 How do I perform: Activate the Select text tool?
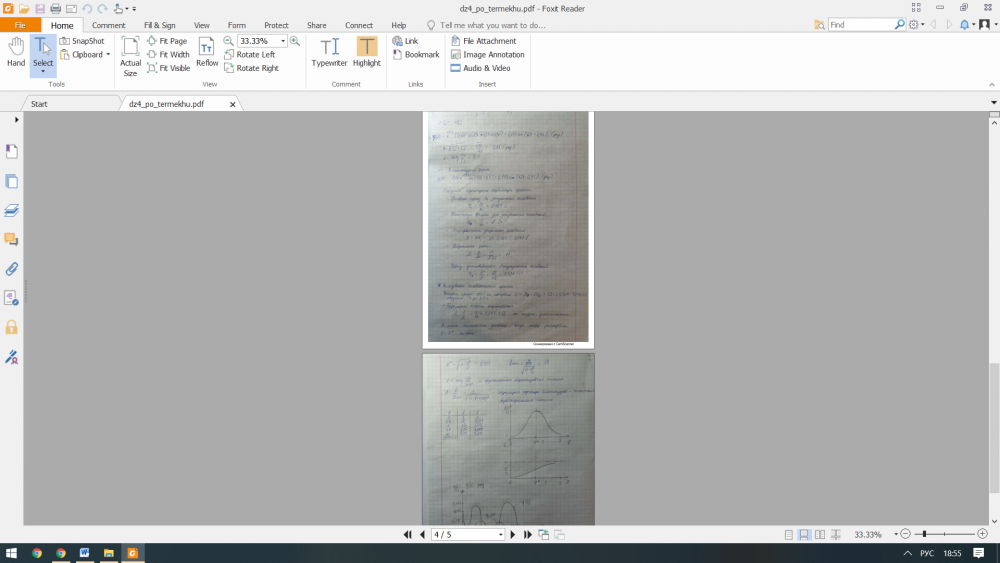(43, 55)
